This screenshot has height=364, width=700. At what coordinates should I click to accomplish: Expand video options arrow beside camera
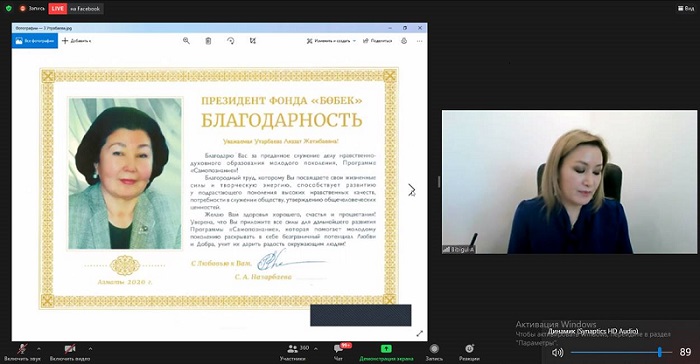point(91,348)
